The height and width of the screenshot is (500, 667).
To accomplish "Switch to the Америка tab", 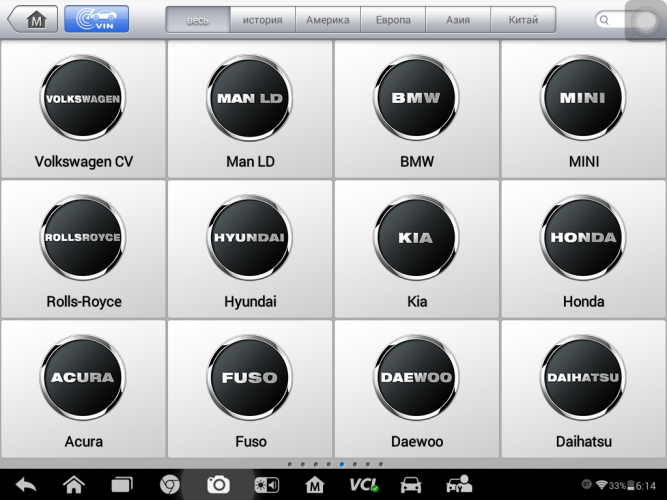I will tap(328, 20).
